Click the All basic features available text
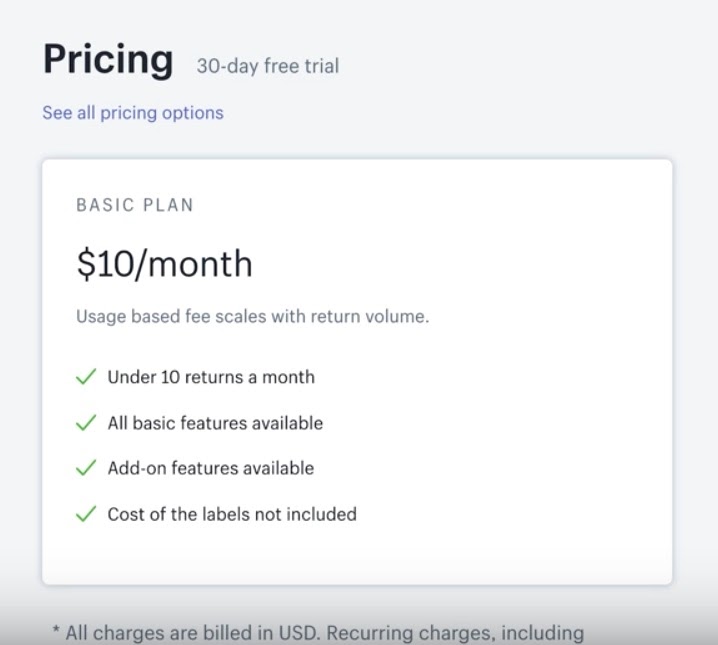 (215, 423)
